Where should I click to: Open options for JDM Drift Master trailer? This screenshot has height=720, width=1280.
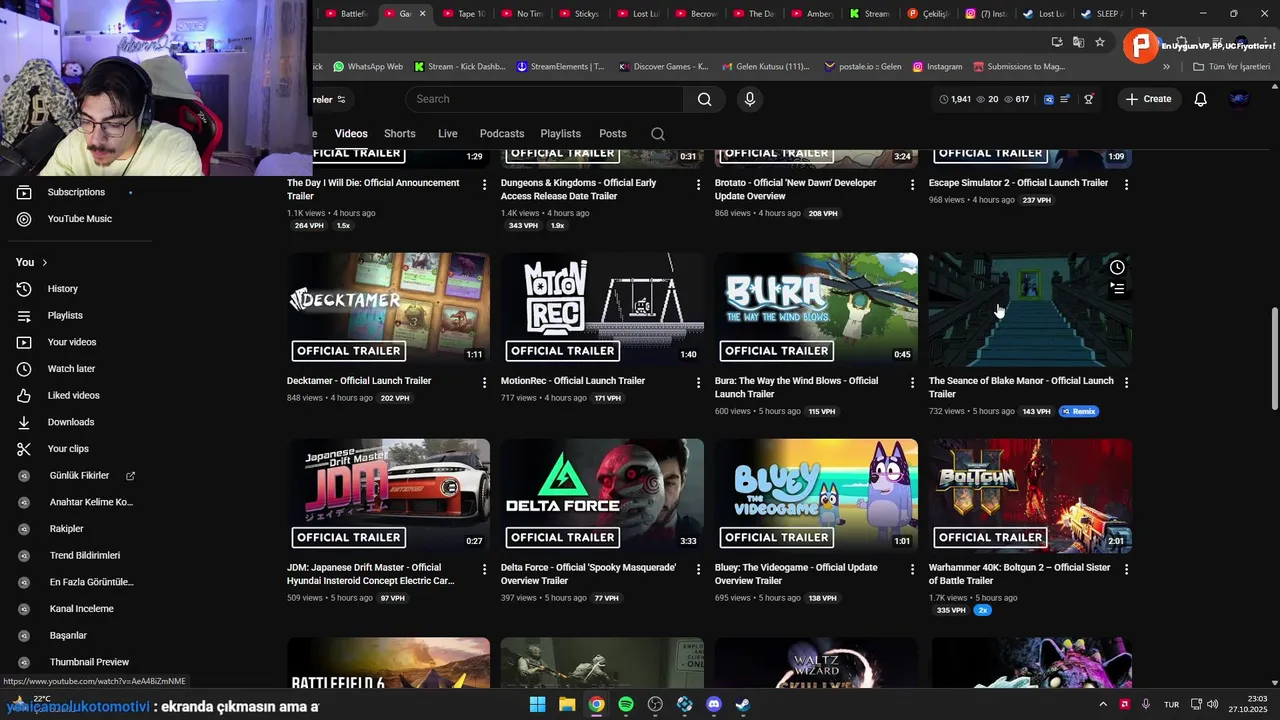pos(484,569)
